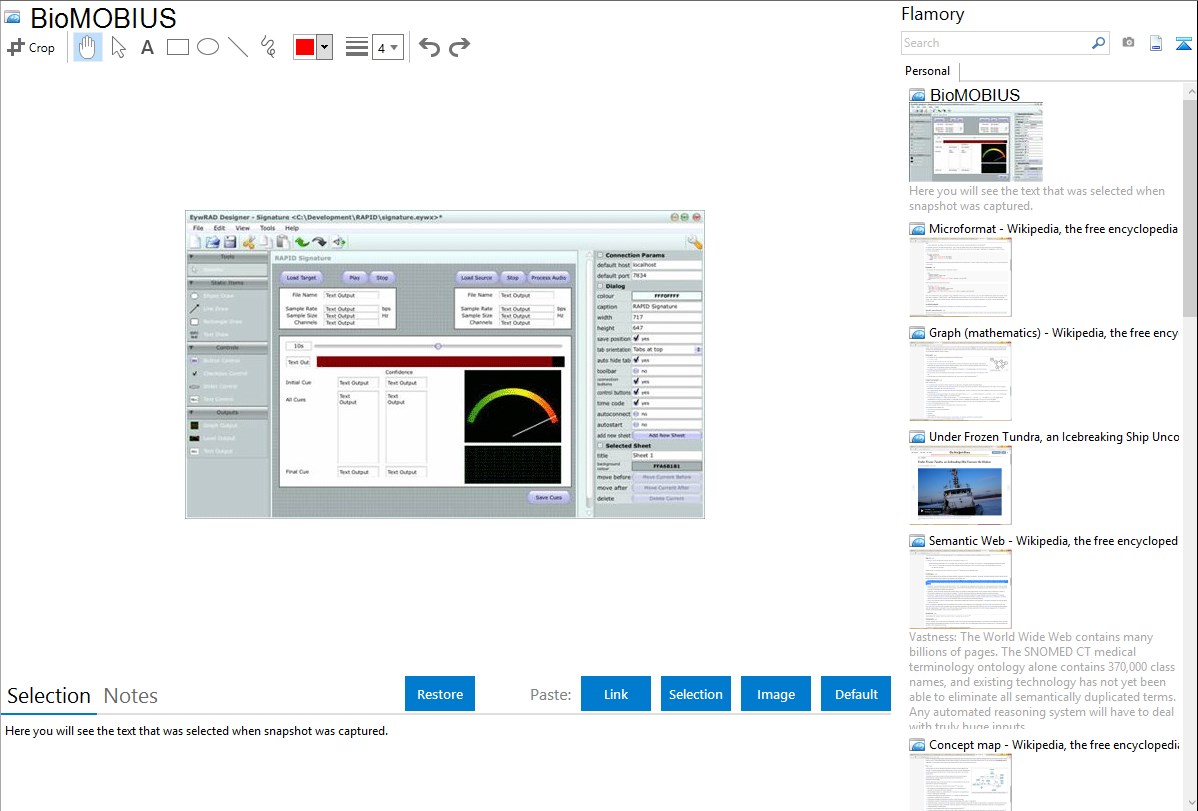Click the 'Vastness: The World Wide Web' description text
Image resolution: width=1198 pixels, height=811 pixels.
coord(1043,681)
